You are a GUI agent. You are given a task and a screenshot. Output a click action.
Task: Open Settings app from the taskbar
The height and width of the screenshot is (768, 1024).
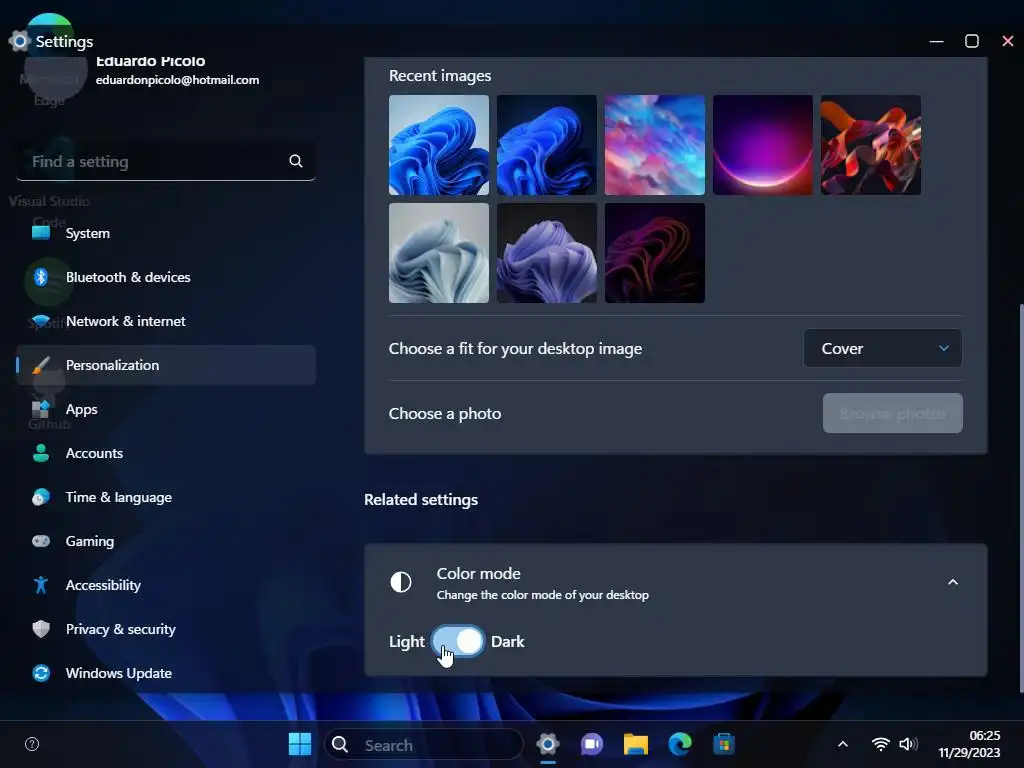point(548,744)
